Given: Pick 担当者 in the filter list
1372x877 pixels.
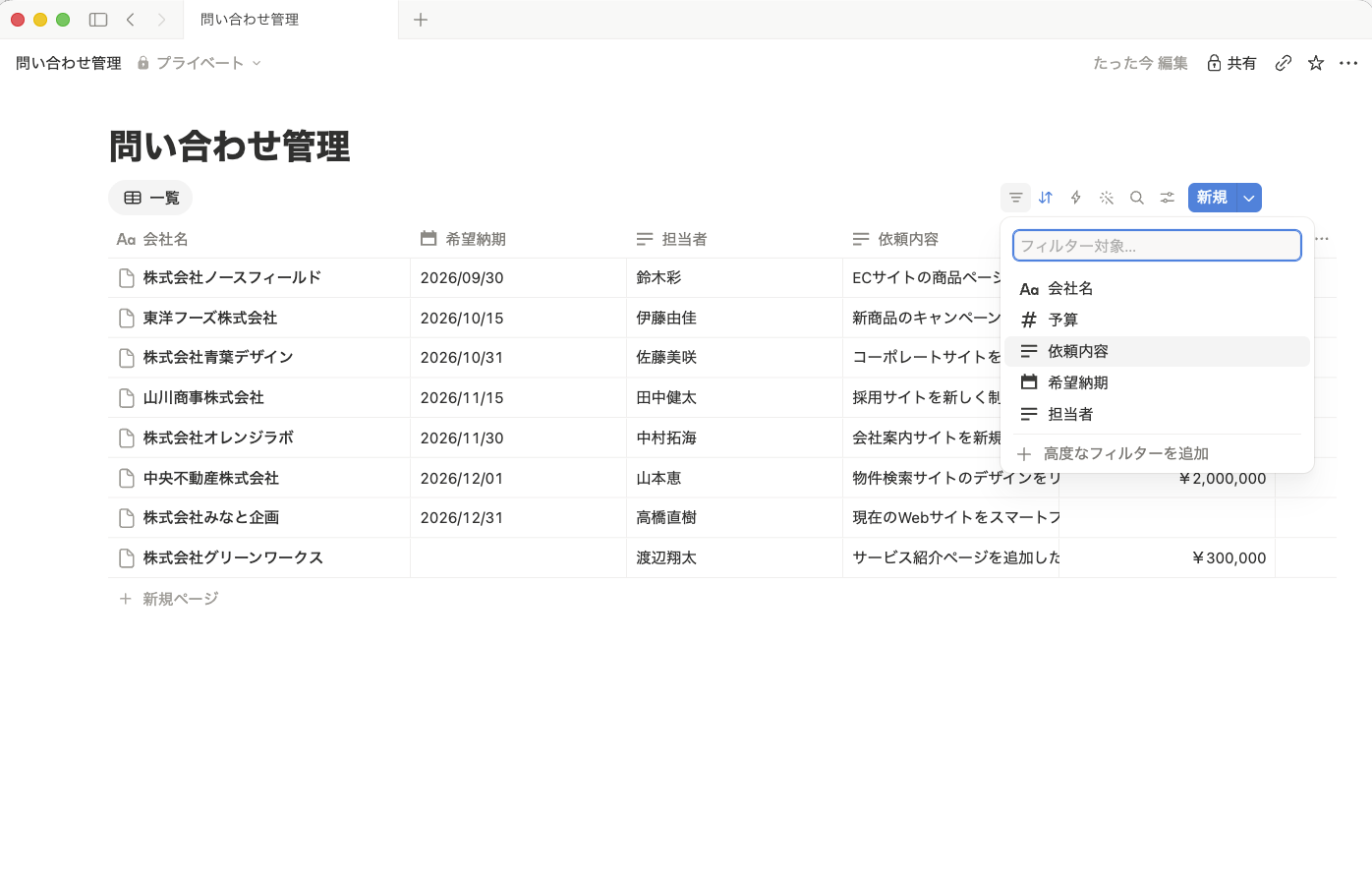Looking at the screenshot, I should [1157, 414].
